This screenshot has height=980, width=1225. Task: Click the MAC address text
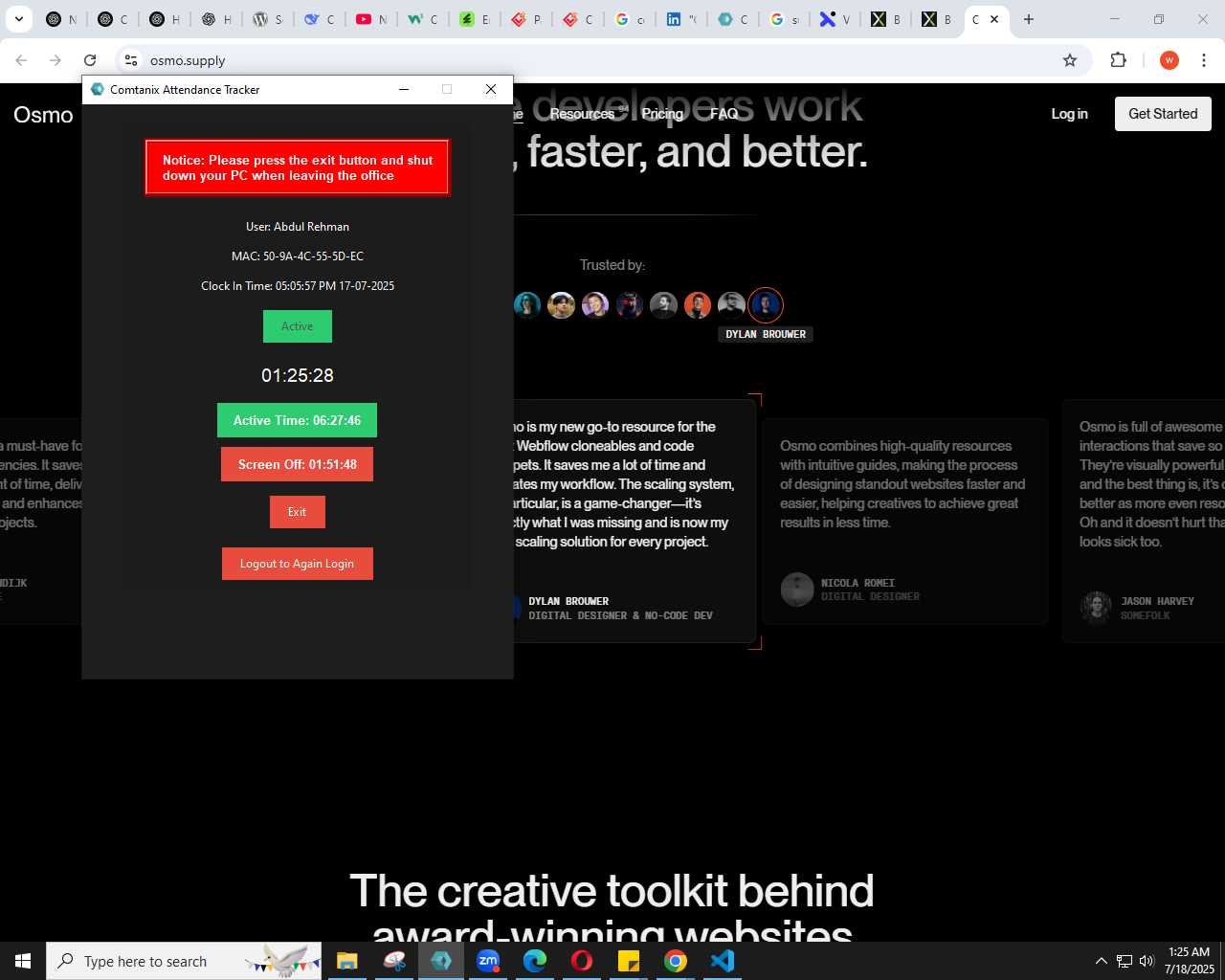point(298,256)
